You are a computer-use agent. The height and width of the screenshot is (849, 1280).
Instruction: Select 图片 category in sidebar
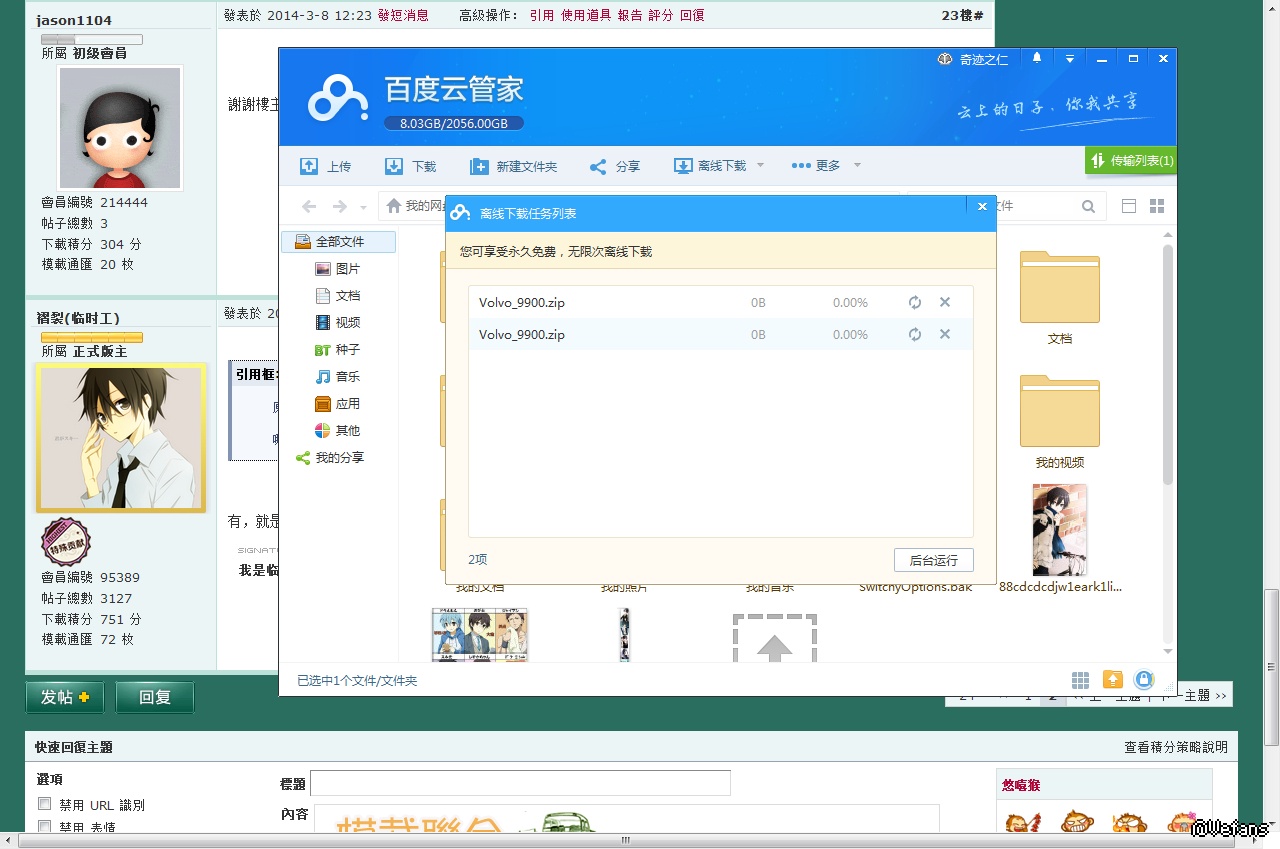point(338,269)
